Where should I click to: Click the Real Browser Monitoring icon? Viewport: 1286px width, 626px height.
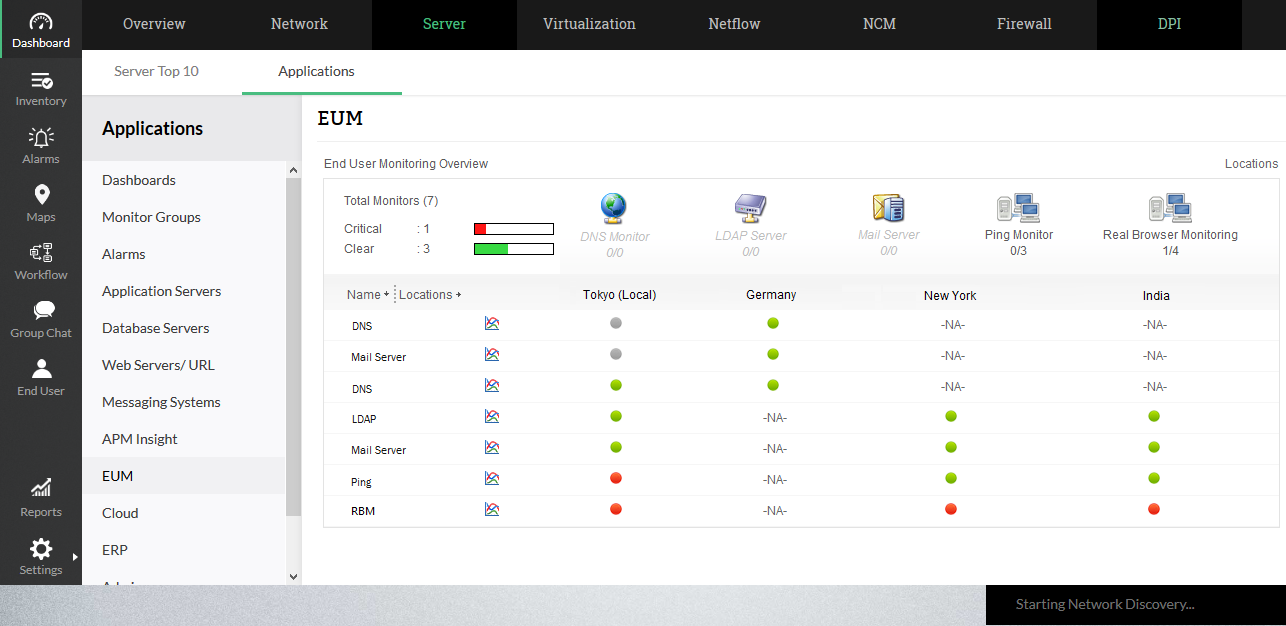[x=1170, y=208]
